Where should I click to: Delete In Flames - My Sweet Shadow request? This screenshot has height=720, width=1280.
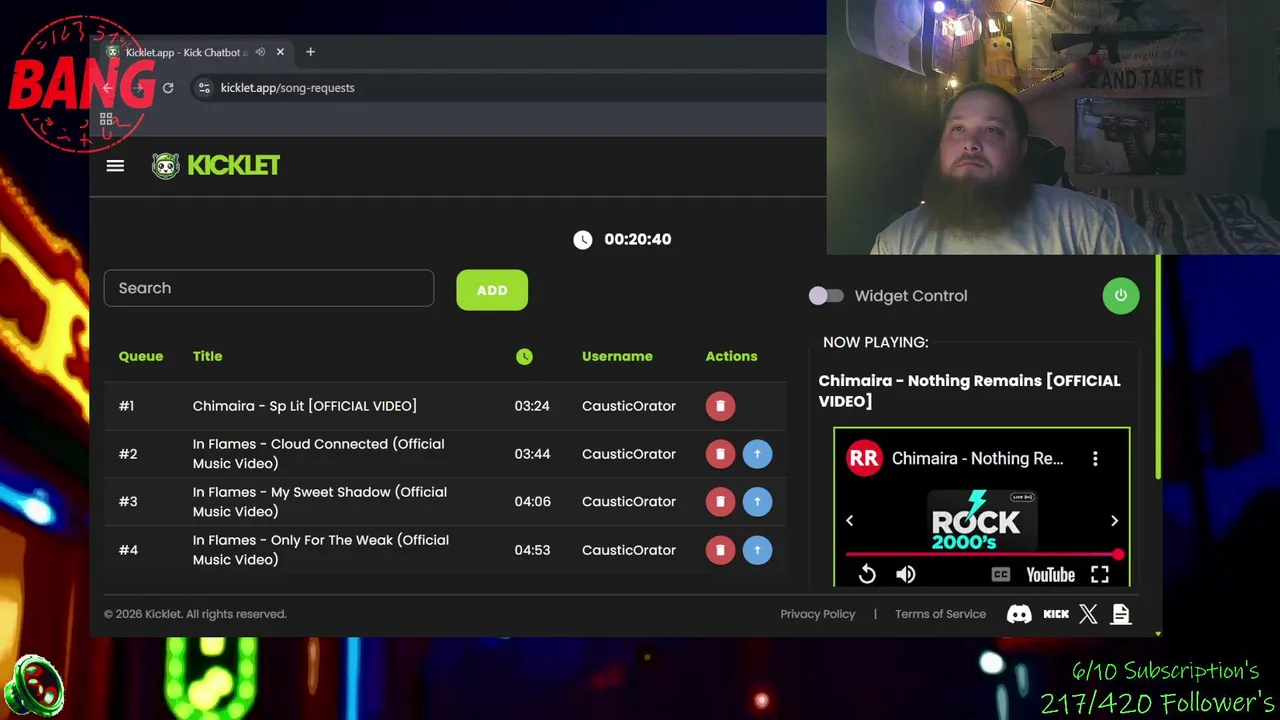pyautogui.click(x=720, y=502)
